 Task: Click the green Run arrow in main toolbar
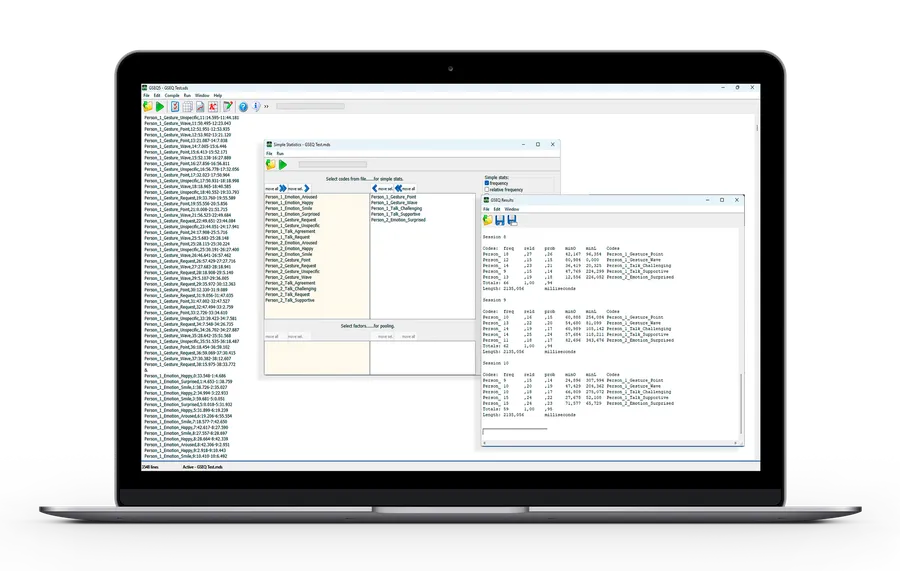click(160, 107)
